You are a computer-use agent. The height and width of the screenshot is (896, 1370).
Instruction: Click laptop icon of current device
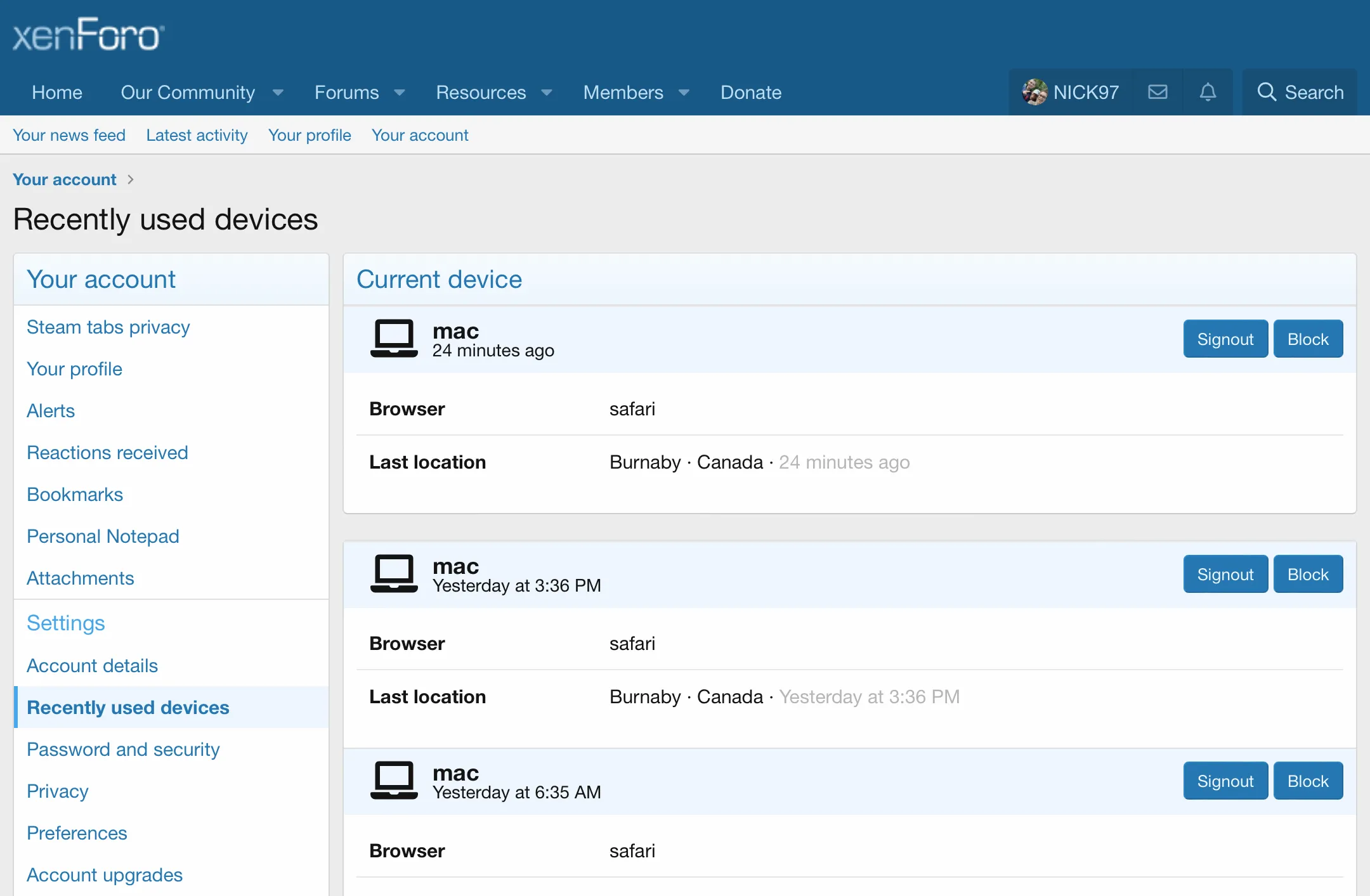click(394, 339)
